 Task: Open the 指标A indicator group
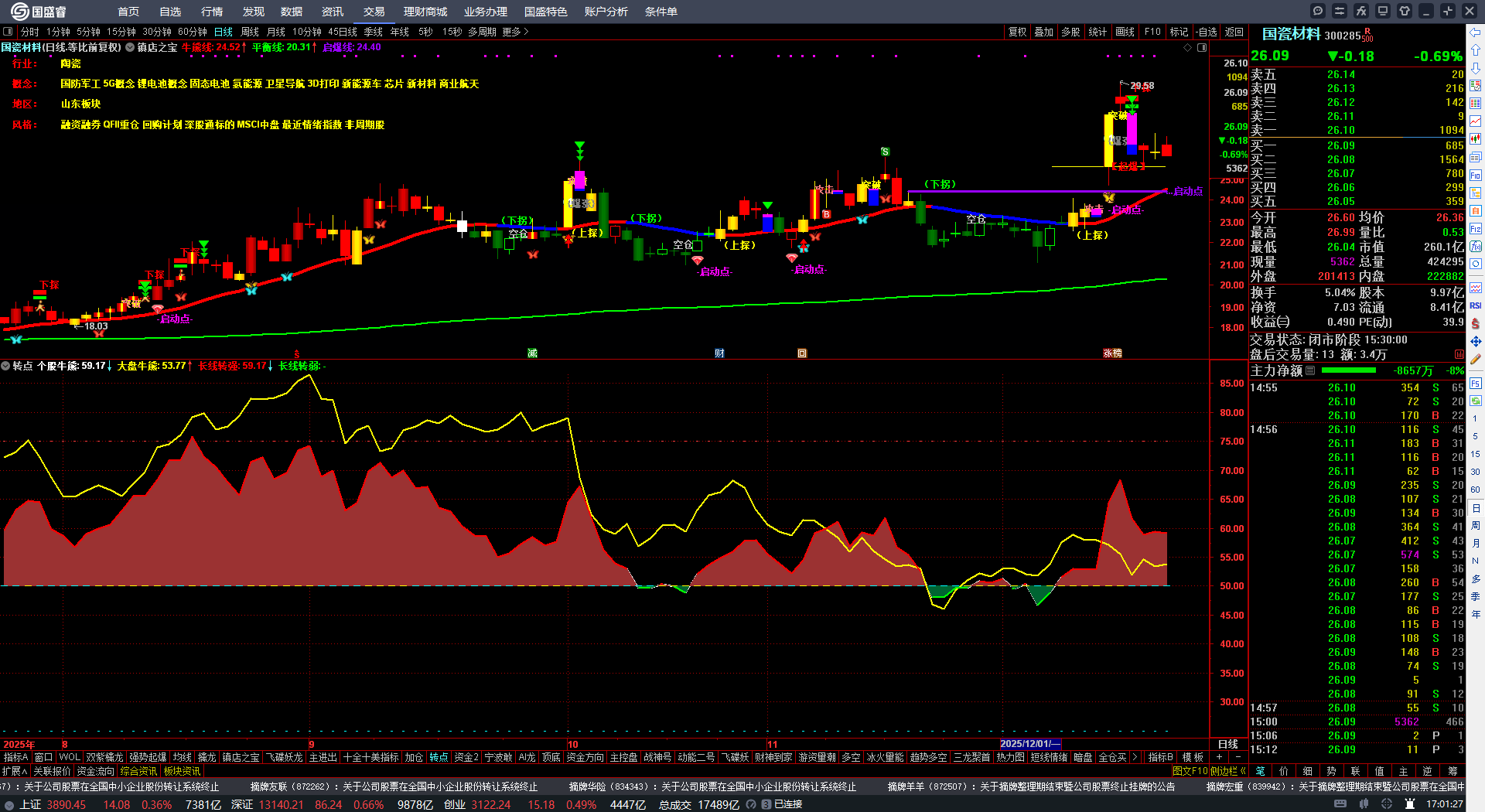coord(15,757)
